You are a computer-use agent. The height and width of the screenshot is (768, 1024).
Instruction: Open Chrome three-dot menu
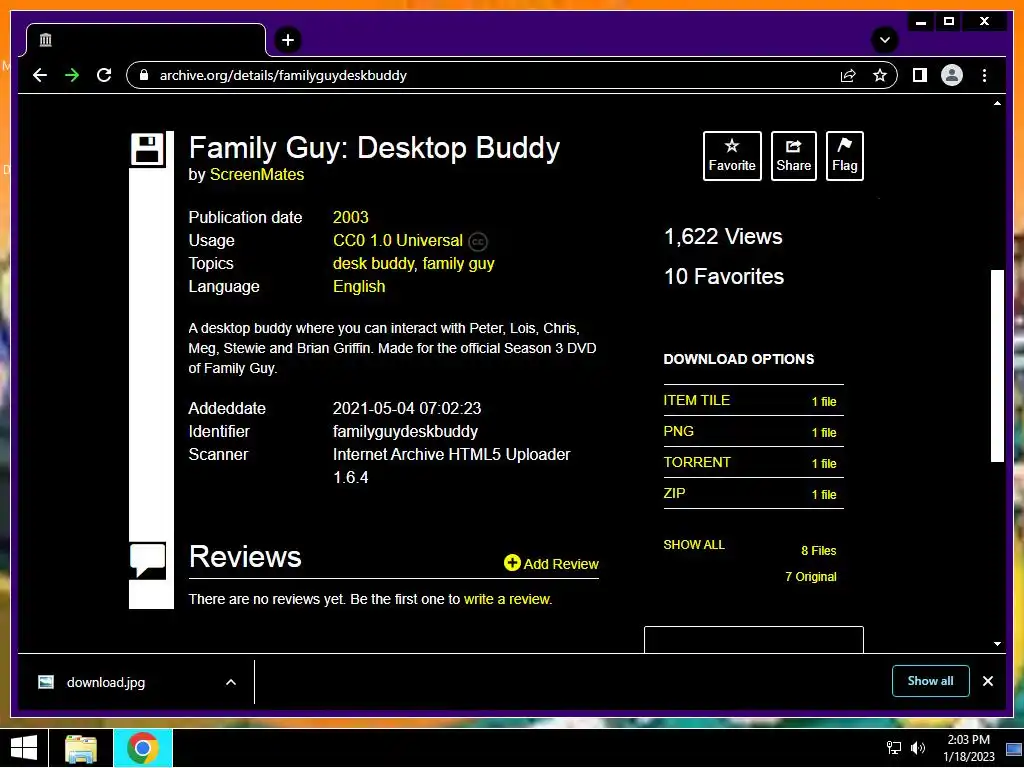[x=984, y=75]
